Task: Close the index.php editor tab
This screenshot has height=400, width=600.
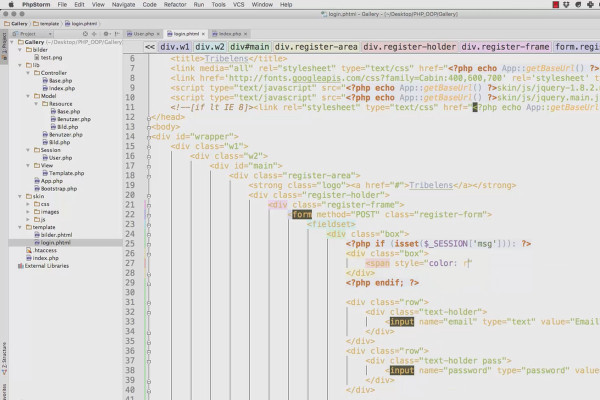Action: tap(245, 34)
